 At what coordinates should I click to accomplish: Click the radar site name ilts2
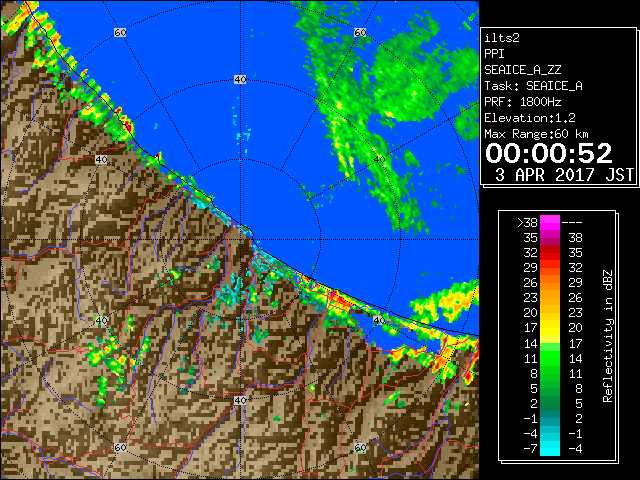click(502, 38)
